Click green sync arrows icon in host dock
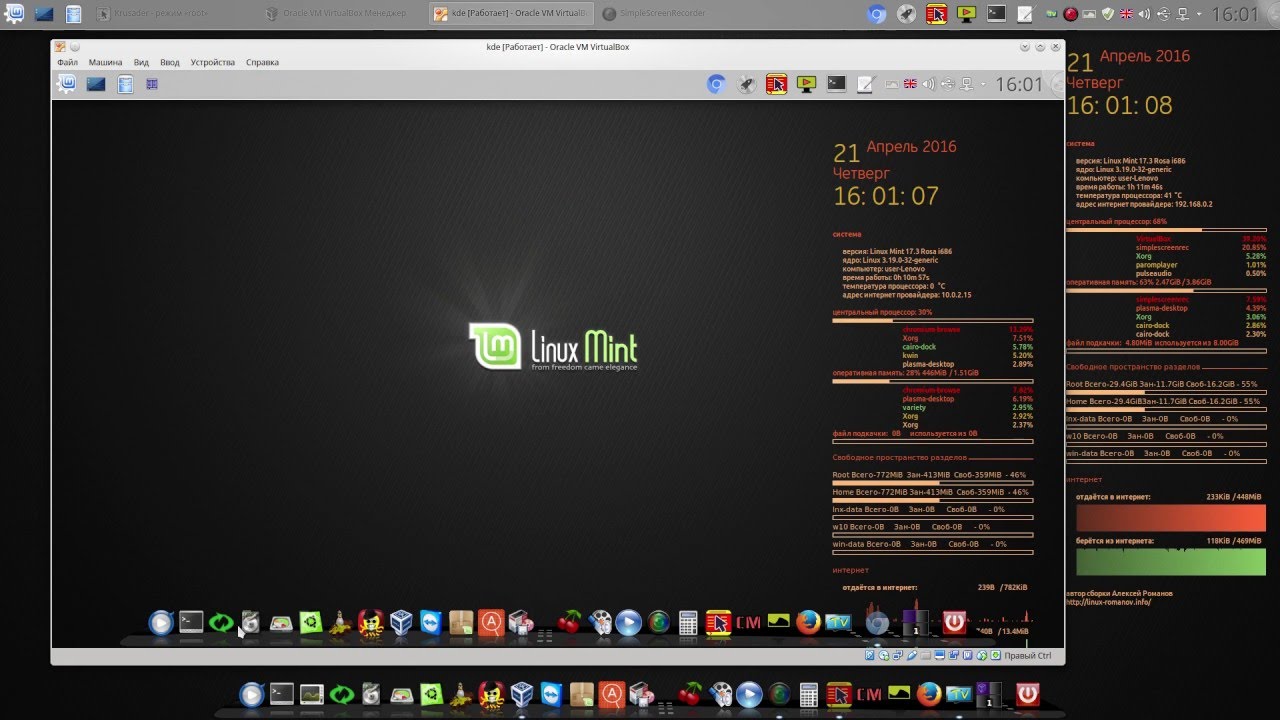The height and width of the screenshot is (720, 1280). point(342,693)
